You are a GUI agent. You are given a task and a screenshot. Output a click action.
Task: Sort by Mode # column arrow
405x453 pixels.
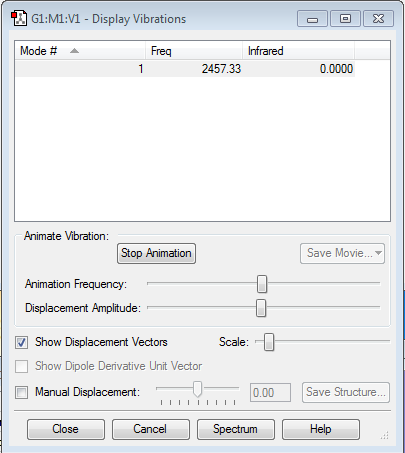pyautogui.click(x=74, y=51)
